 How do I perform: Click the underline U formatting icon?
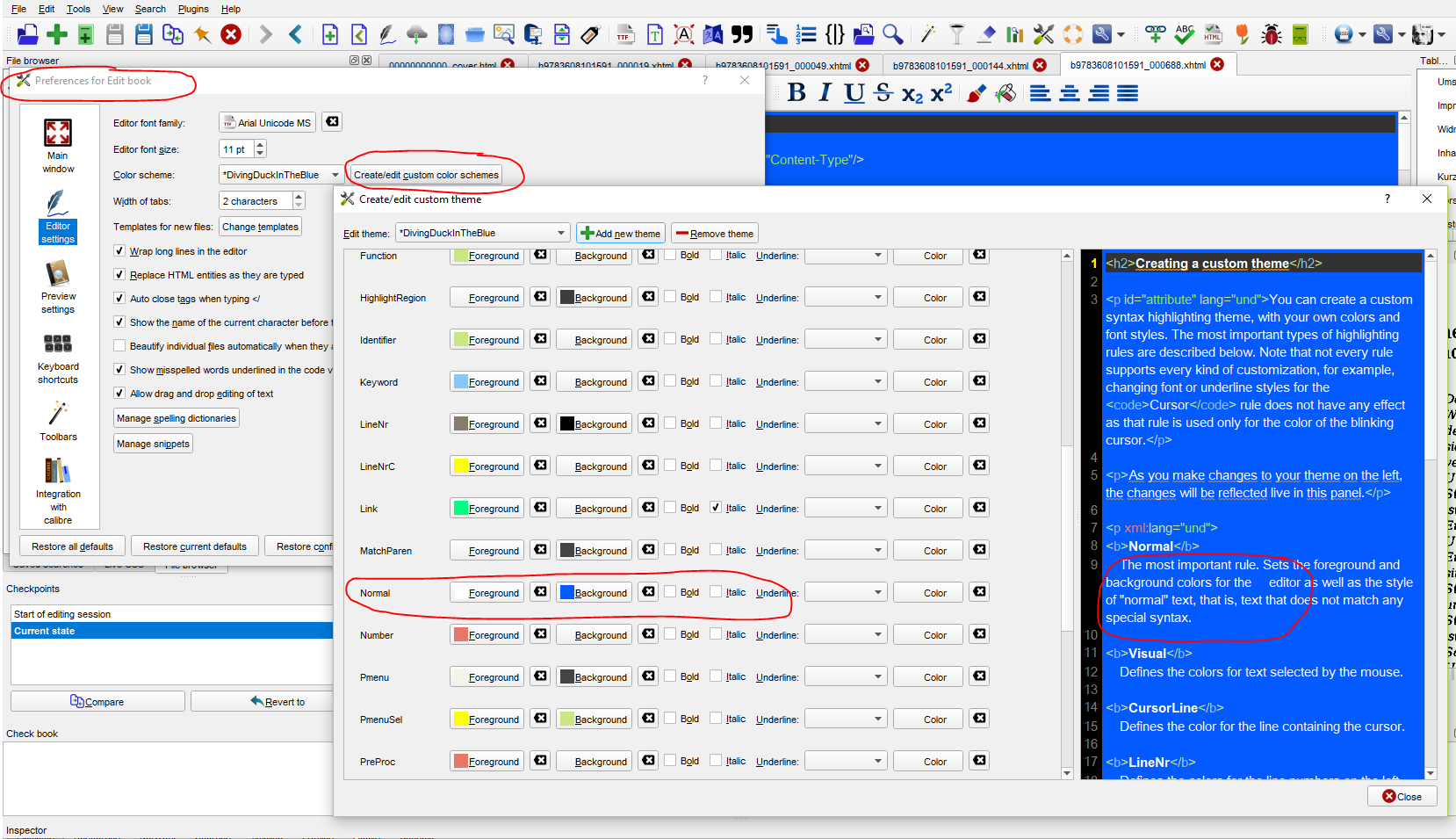(x=854, y=93)
